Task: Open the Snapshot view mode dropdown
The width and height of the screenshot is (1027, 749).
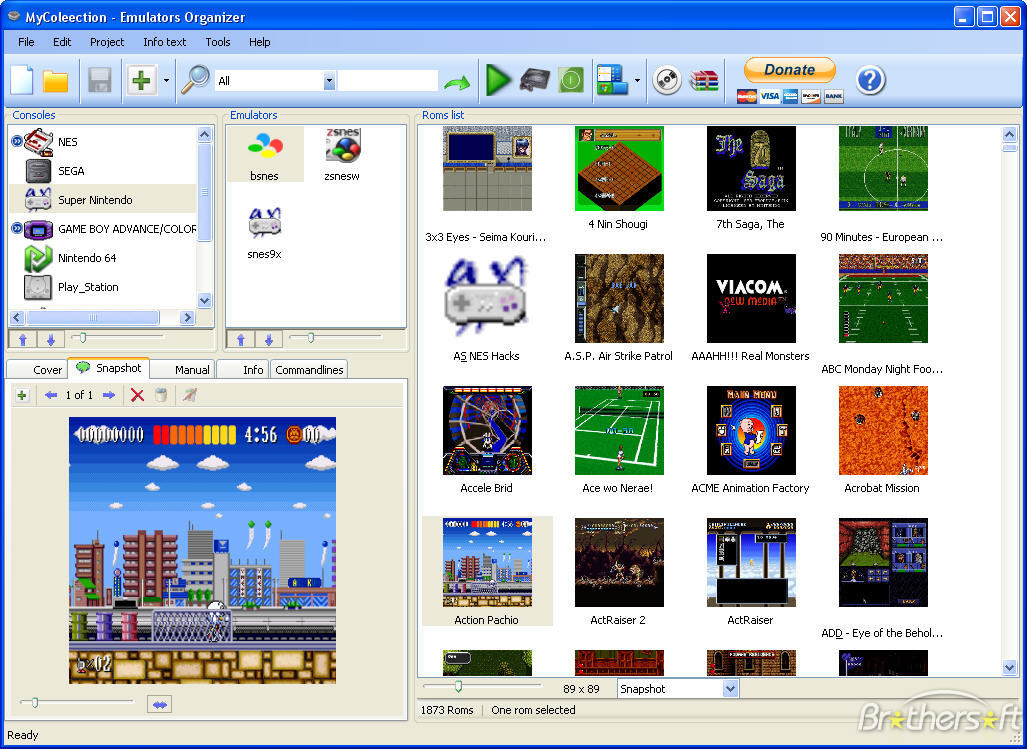Action: pos(730,689)
